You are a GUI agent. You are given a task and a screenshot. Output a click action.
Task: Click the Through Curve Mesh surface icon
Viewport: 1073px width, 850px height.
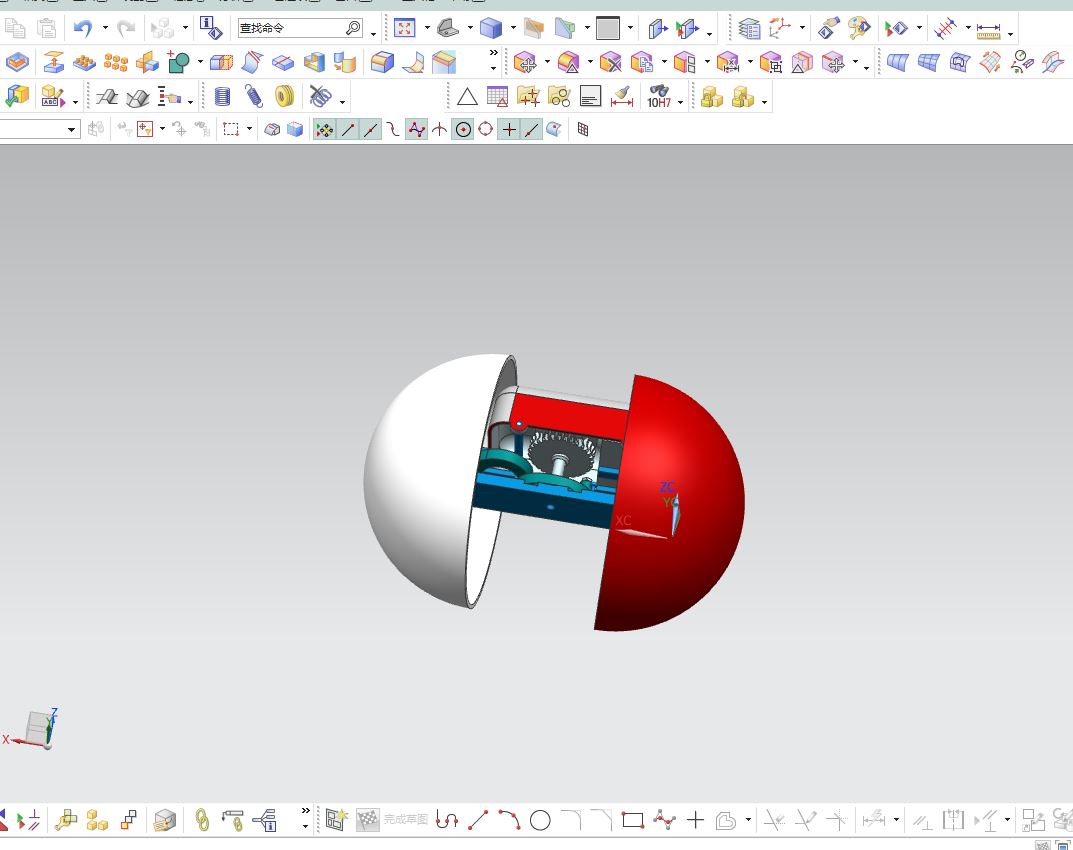pos(929,63)
